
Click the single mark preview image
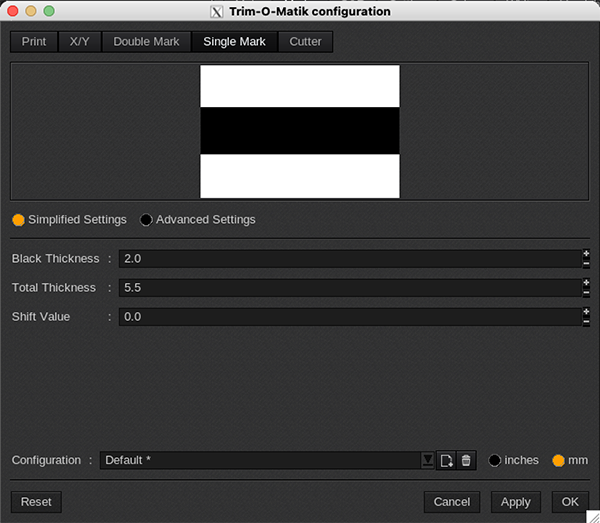click(x=300, y=131)
